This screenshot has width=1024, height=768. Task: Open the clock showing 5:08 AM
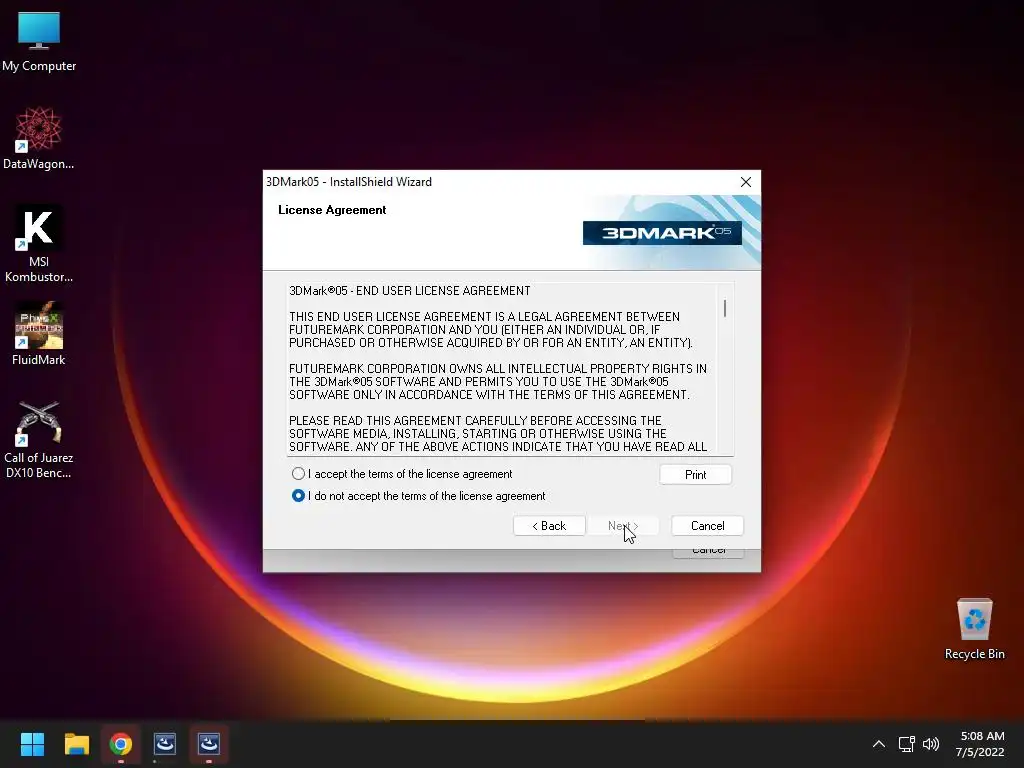pos(980,744)
